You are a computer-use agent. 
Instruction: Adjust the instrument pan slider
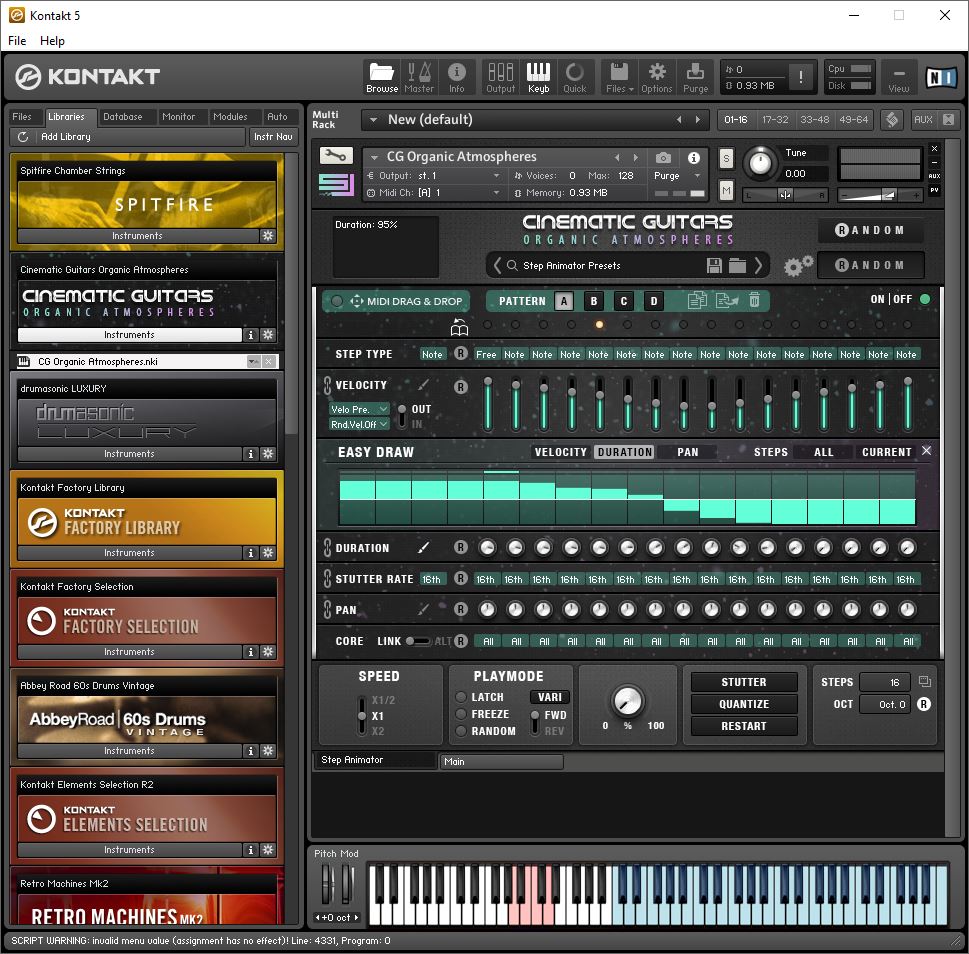(x=785, y=195)
